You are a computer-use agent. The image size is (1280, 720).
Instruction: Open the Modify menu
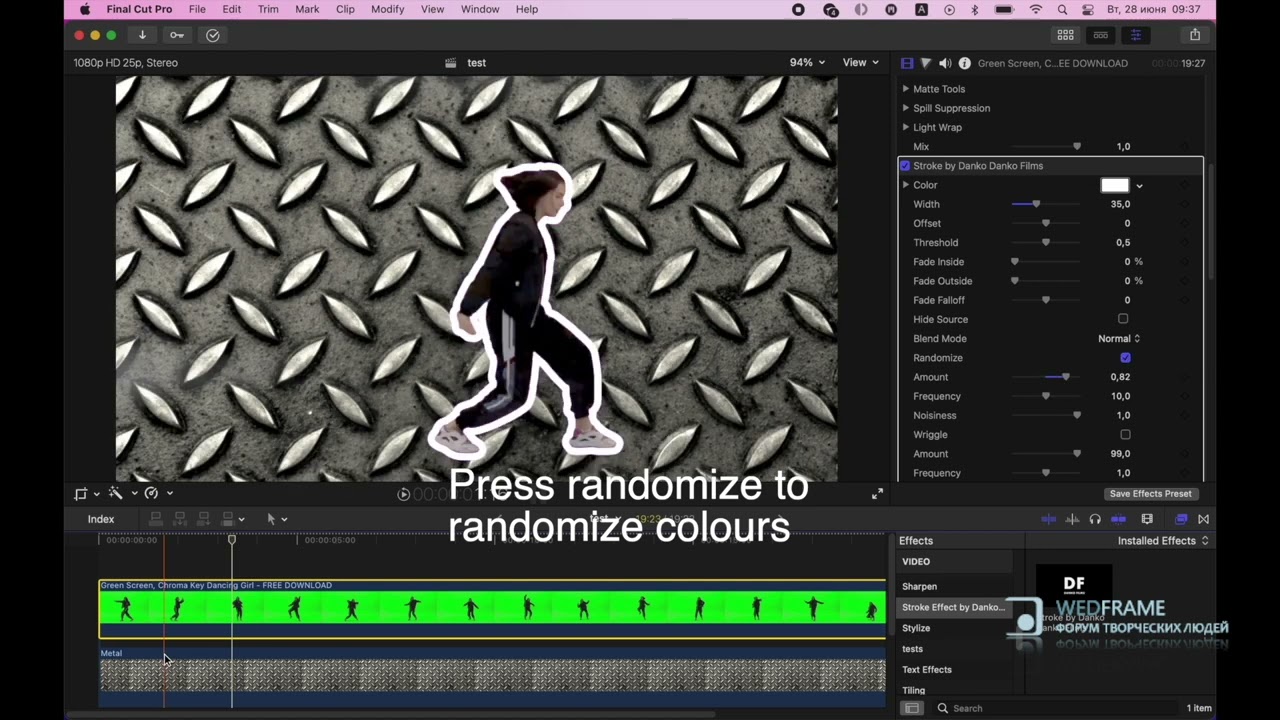(387, 9)
